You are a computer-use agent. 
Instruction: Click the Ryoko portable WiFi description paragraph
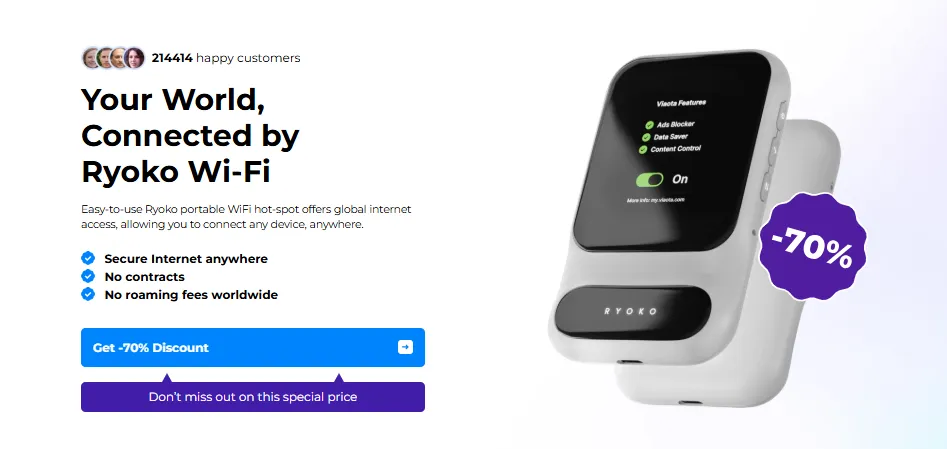pos(246,216)
